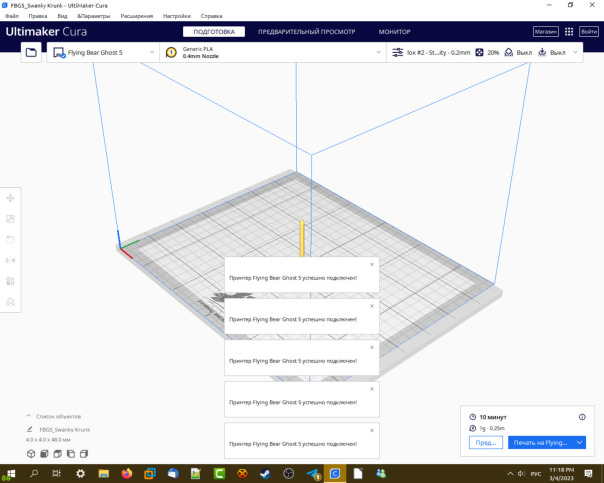Open Steam from the taskbar
604x483 pixels.
265,473
